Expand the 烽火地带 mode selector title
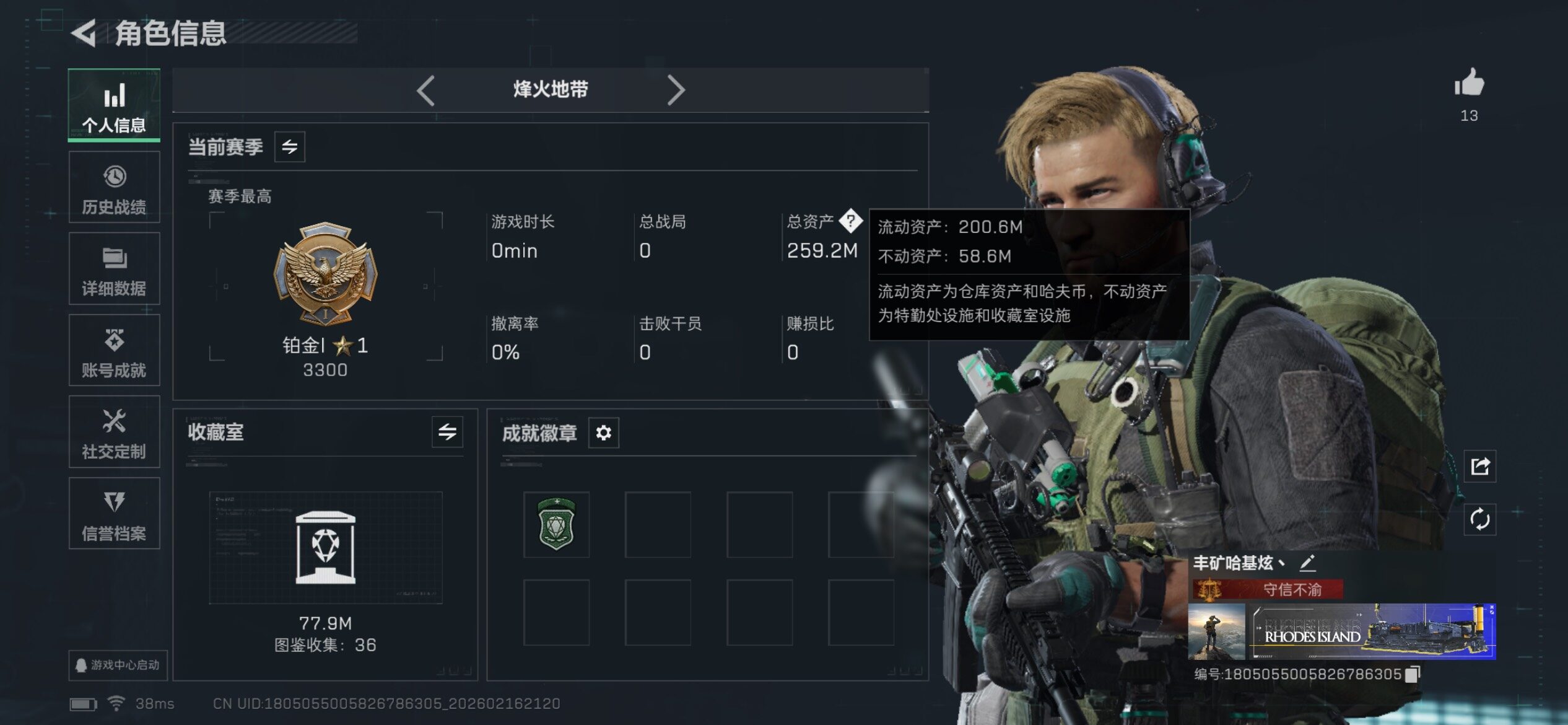This screenshot has width=1568, height=725. pyautogui.click(x=550, y=89)
